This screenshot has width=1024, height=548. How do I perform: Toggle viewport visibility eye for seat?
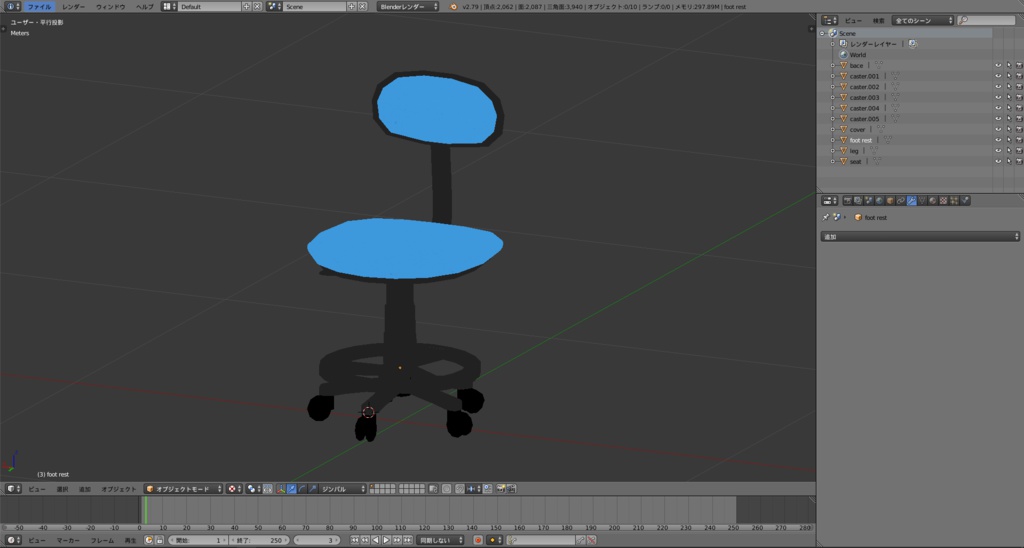tap(998, 161)
